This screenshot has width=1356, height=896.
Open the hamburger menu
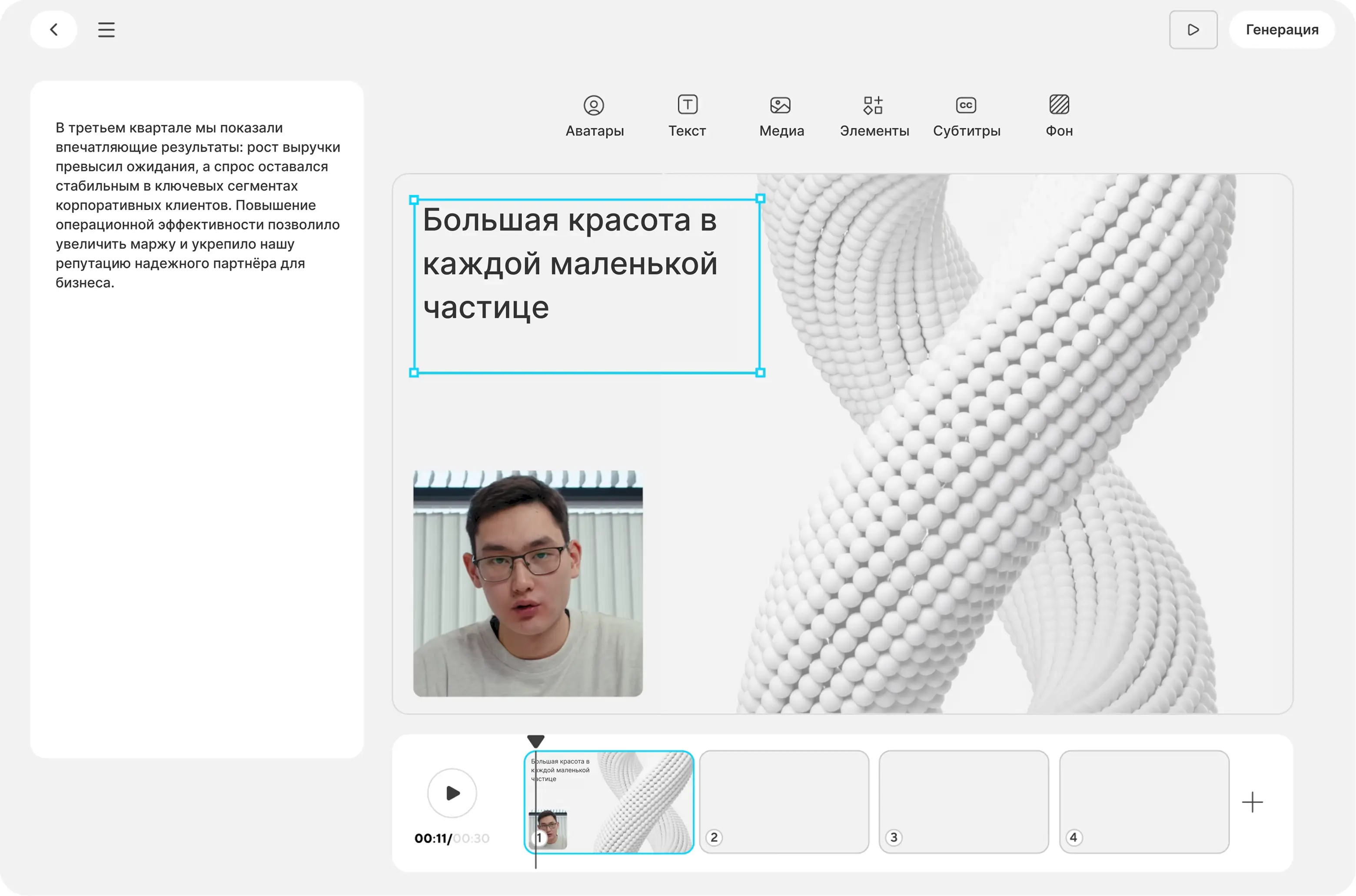click(106, 30)
